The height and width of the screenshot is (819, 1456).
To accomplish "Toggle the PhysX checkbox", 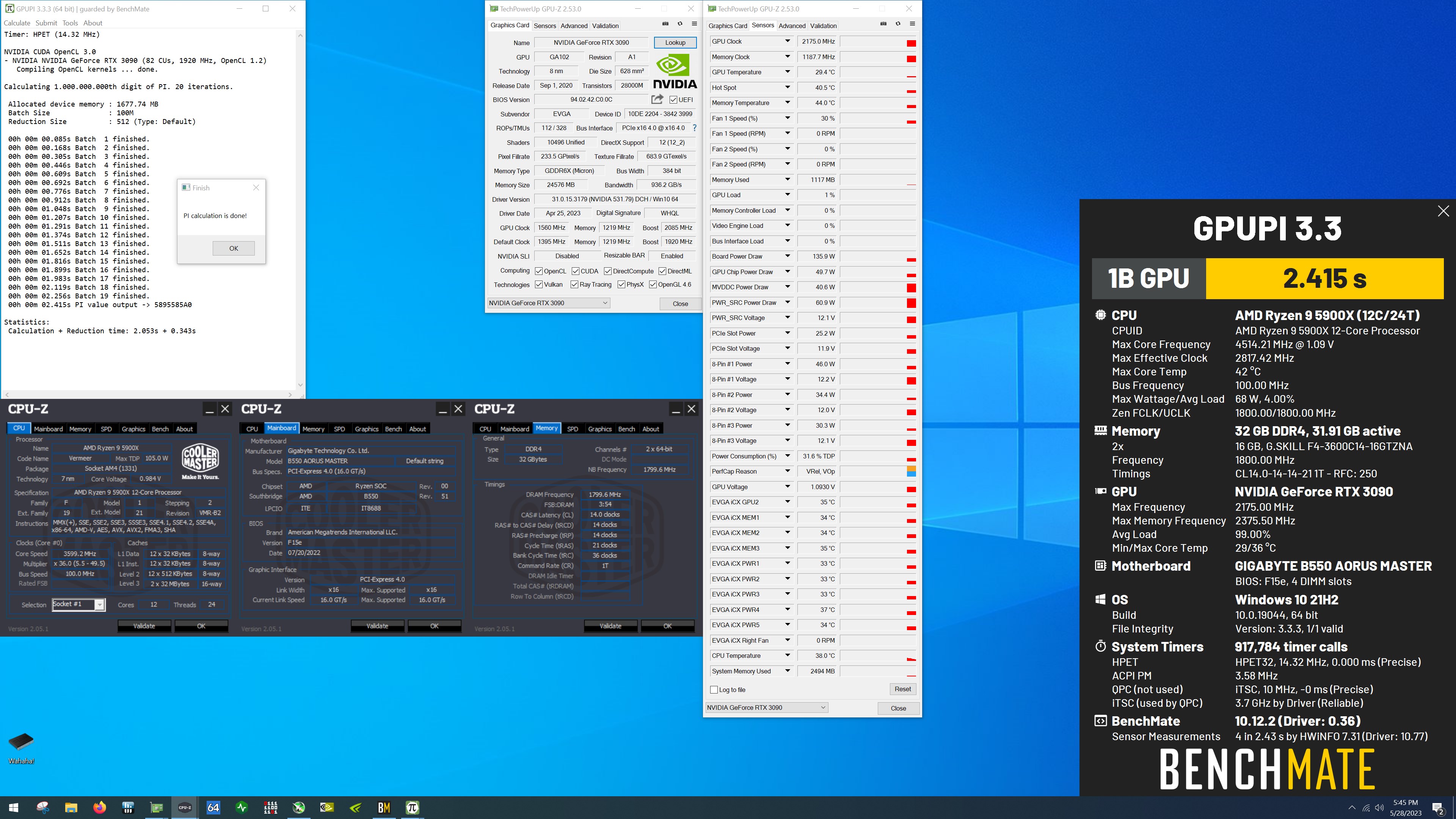I will click(x=621, y=284).
